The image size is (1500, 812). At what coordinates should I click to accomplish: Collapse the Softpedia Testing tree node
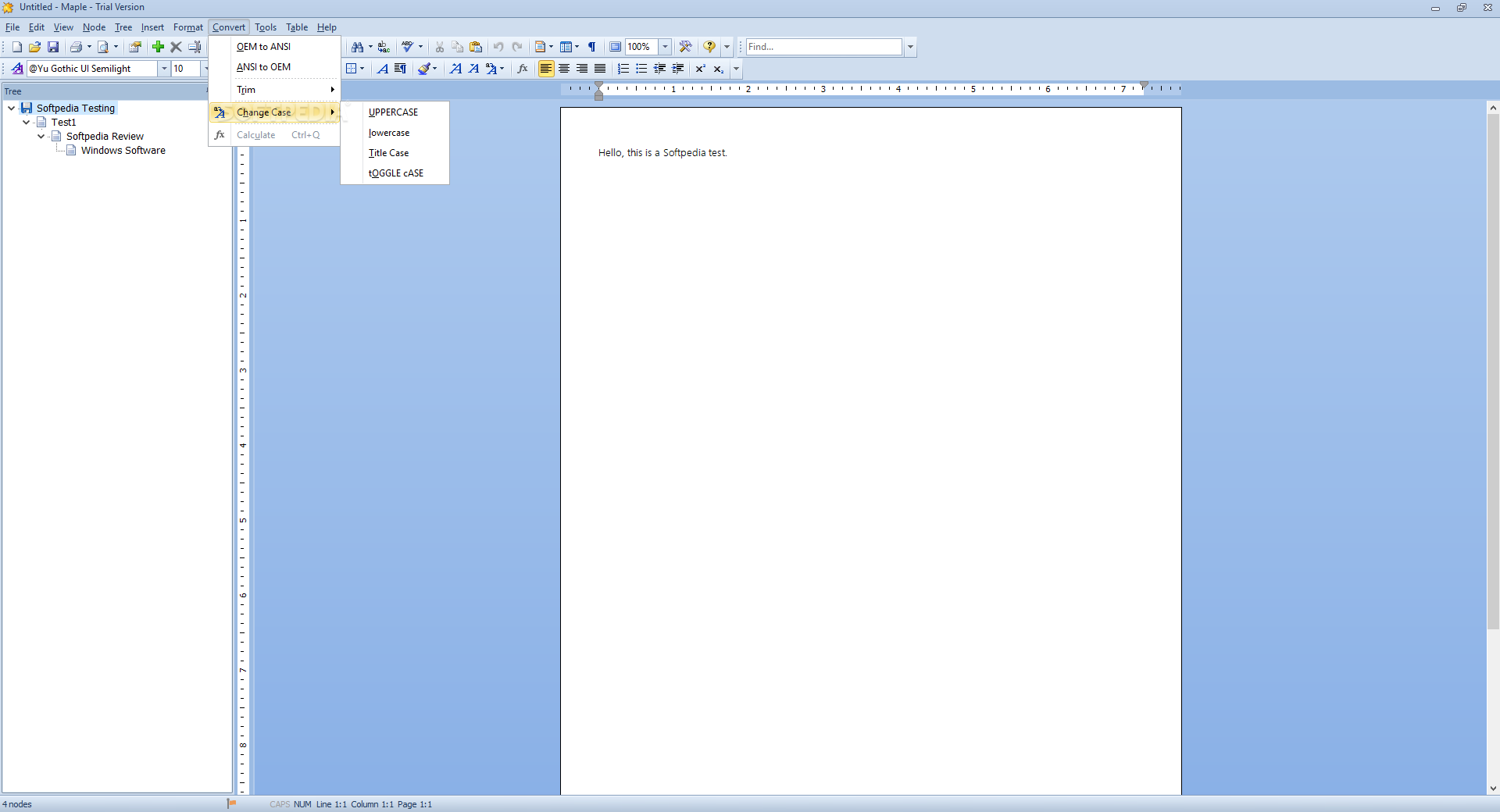[12, 108]
